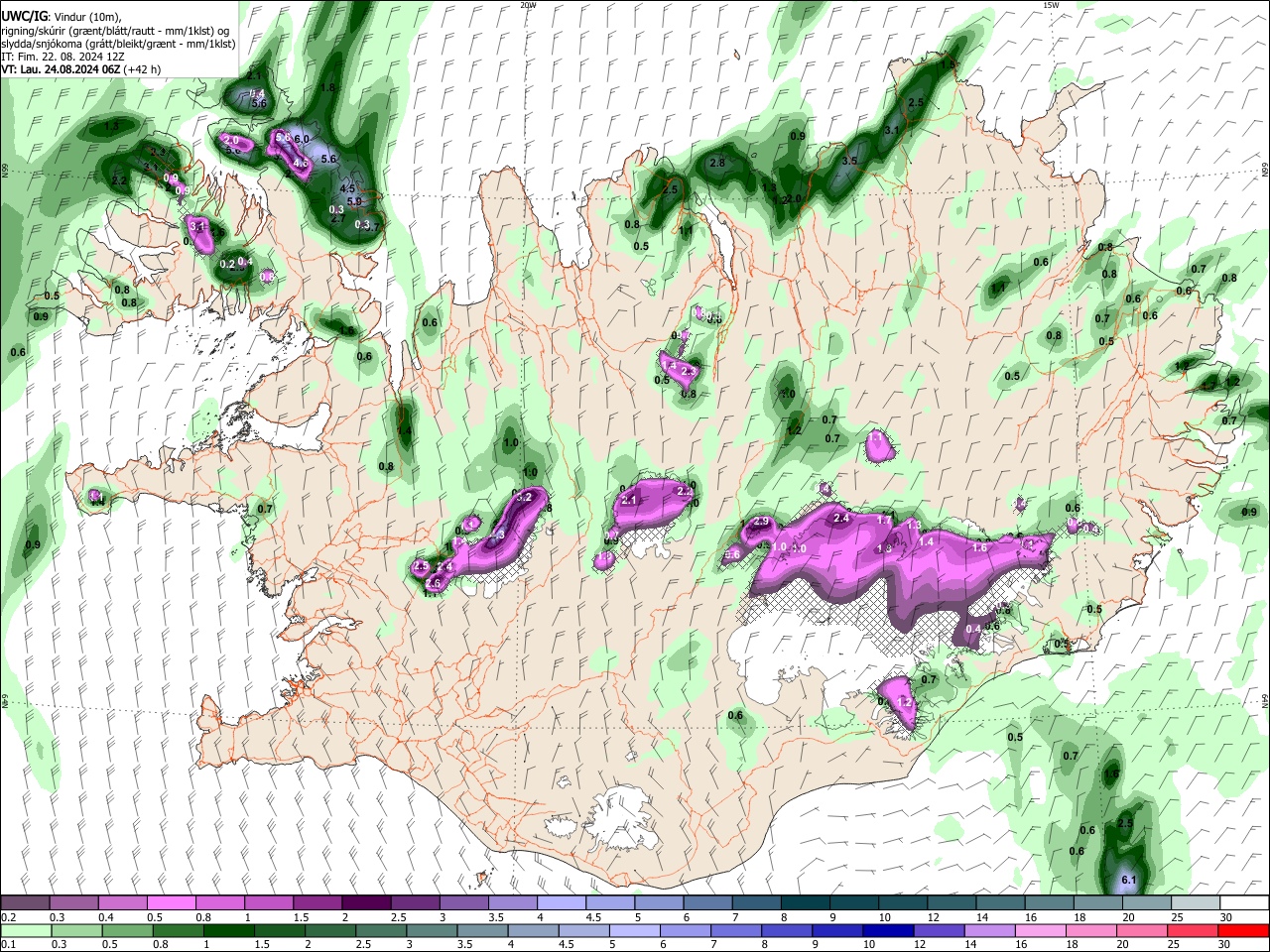Click the '0.2' label in the sleet legend
1270x952 pixels.
coord(10,916)
